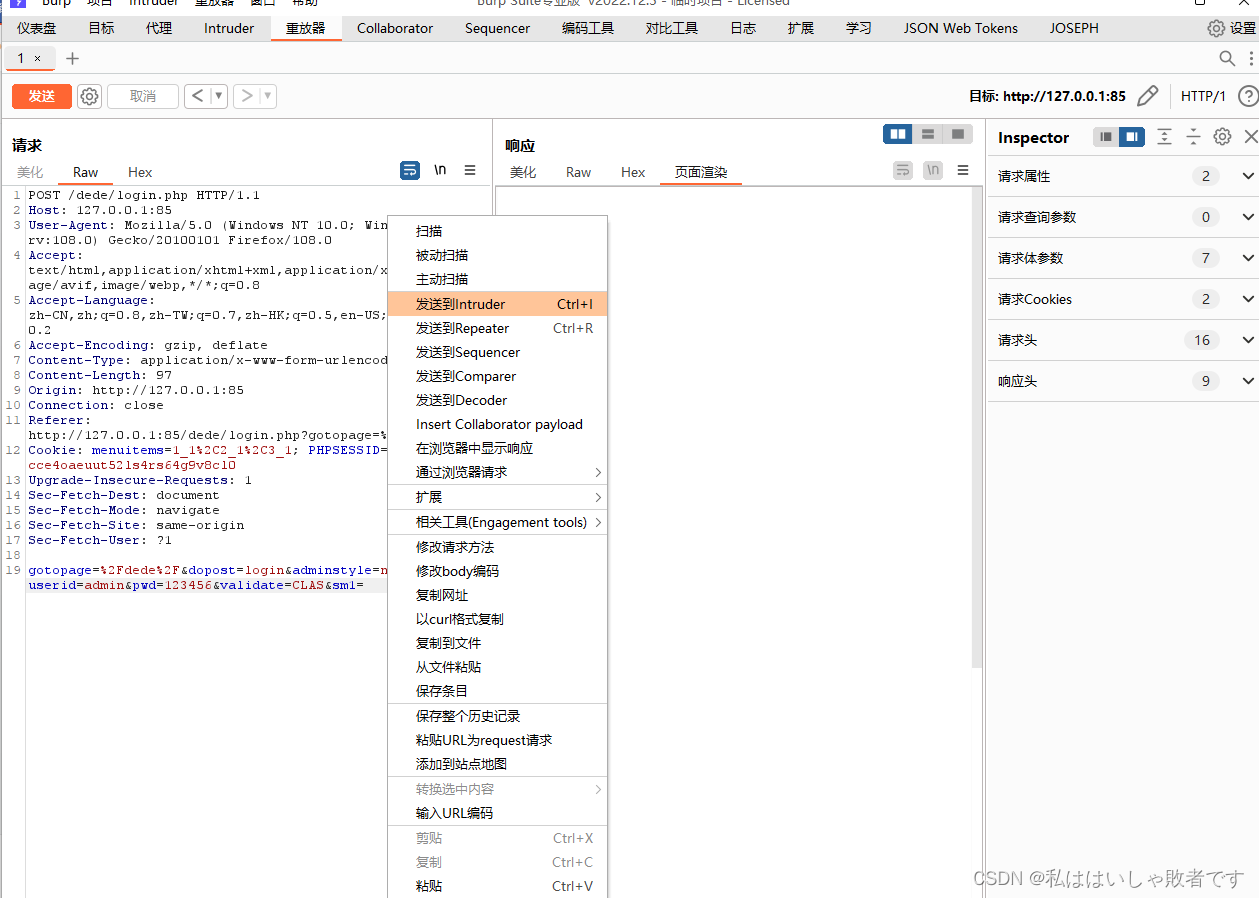Viewport: 1259px width, 898px height.
Task: Open the request panel hamburger menu
Action: click(470, 170)
